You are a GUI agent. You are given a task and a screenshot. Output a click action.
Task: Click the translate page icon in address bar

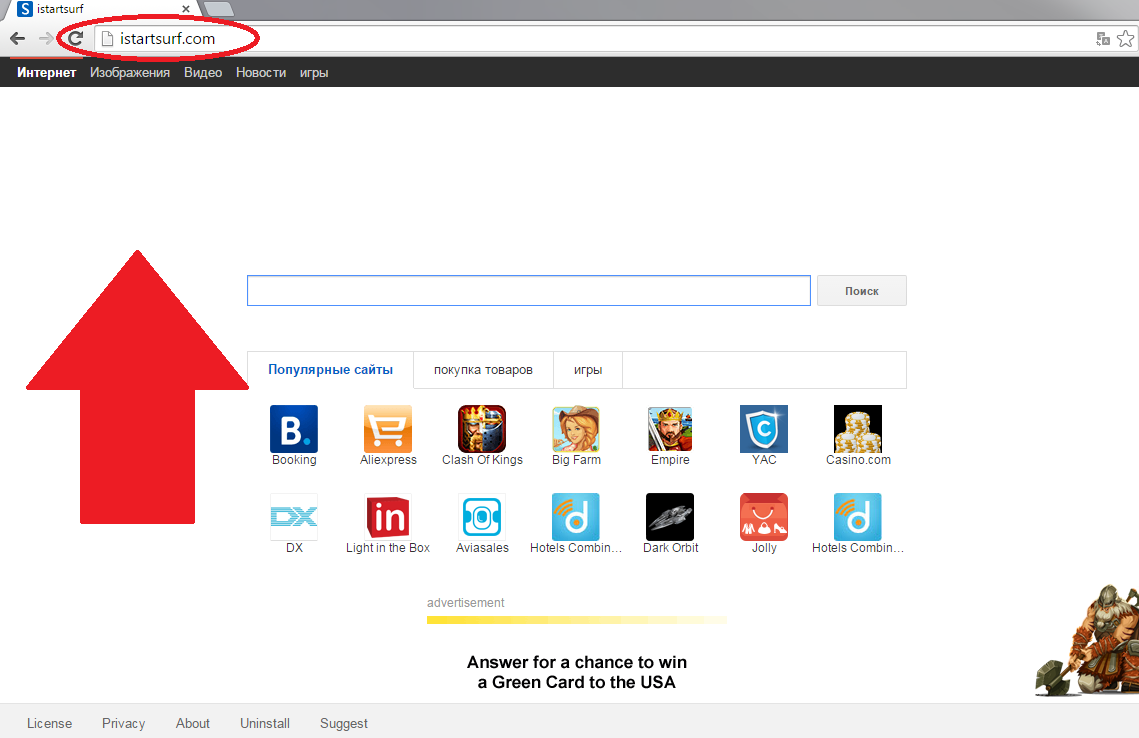1103,38
